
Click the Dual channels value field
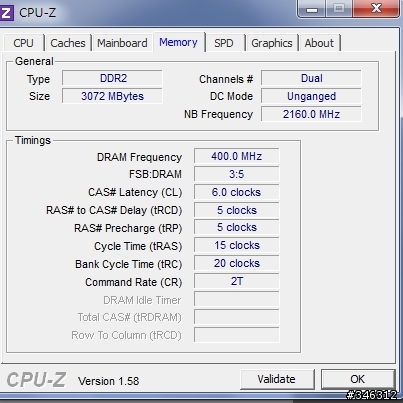pos(311,78)
